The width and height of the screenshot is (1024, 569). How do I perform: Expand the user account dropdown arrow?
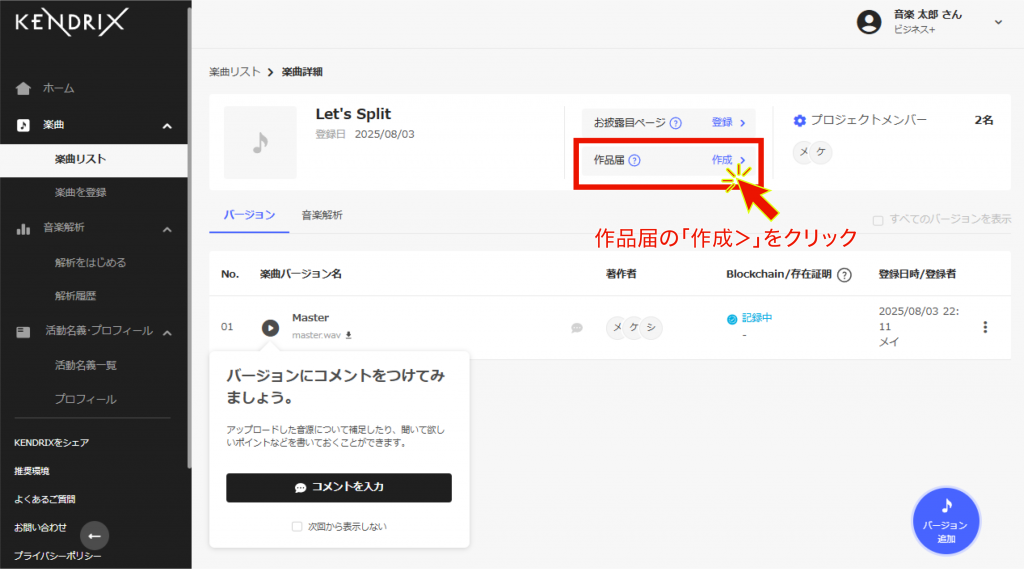pos(997,21)
